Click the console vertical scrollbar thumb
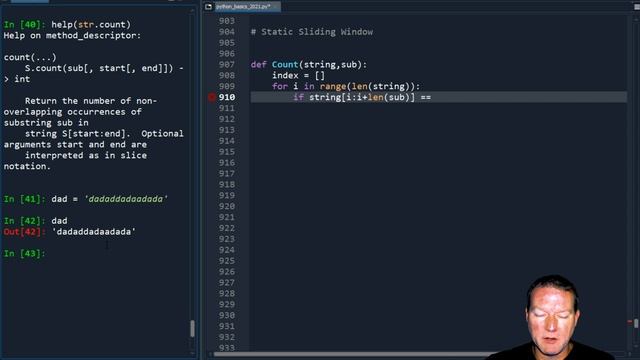 click(192, 328)
